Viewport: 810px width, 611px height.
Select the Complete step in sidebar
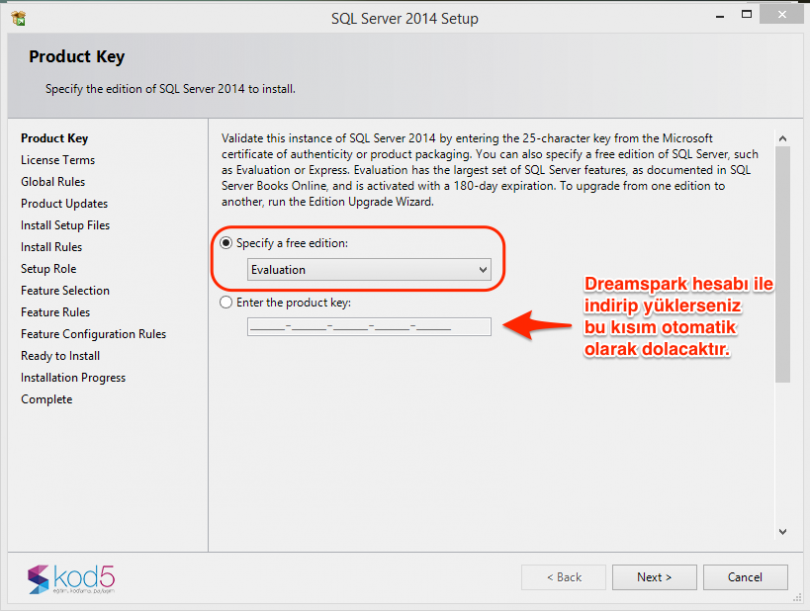(x=46, y=399)
